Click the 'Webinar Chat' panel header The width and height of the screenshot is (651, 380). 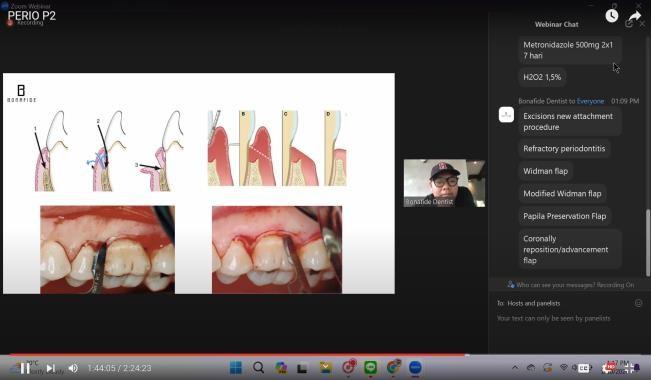point(556,25)
